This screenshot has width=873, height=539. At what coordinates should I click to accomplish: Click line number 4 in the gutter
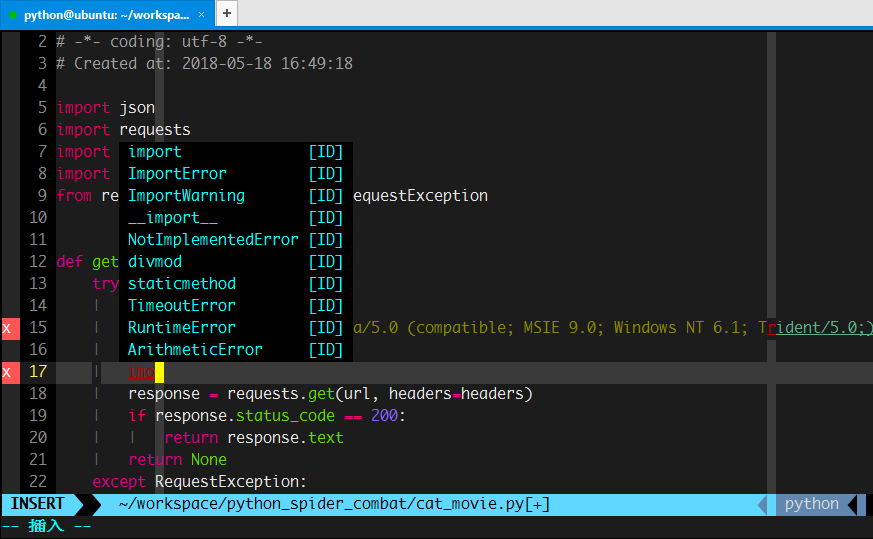[x=42, y=86]
